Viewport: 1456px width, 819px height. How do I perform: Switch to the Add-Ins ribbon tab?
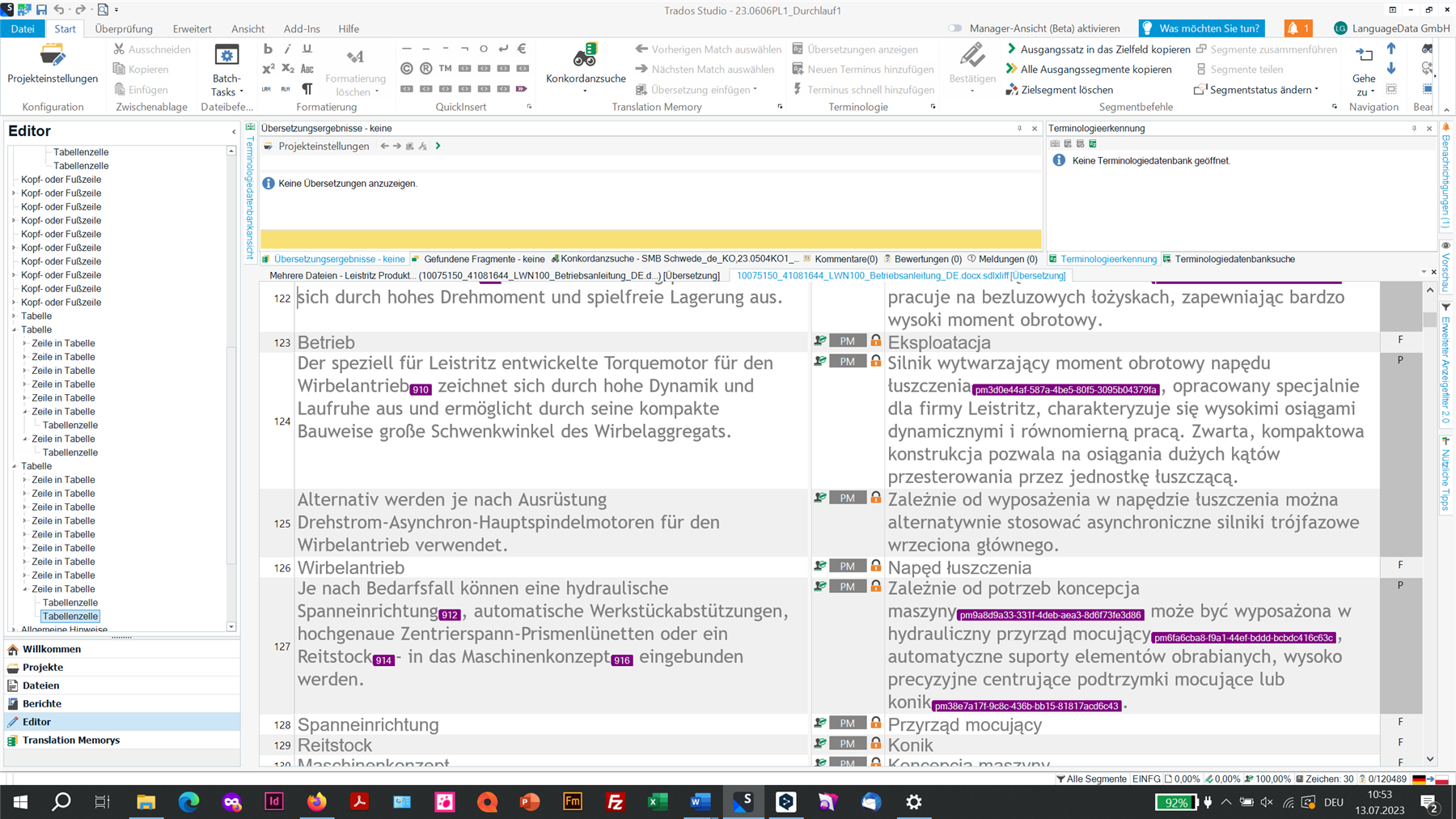coord(302,28)
